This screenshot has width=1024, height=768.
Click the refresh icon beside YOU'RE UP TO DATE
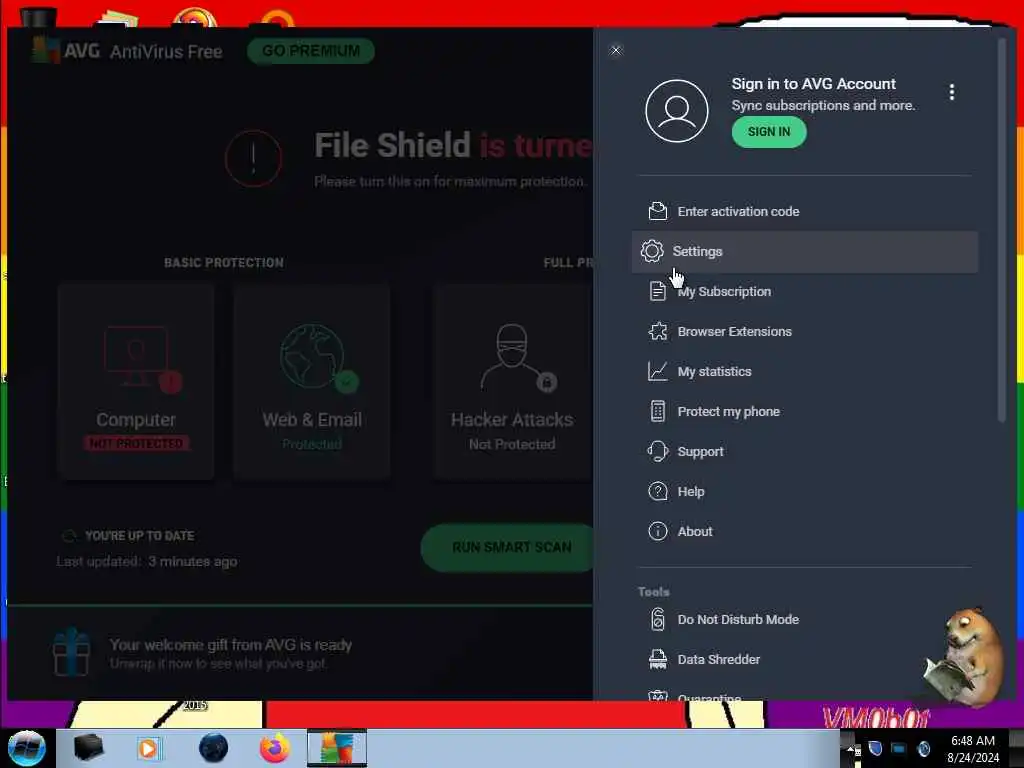tap(69, 536)
